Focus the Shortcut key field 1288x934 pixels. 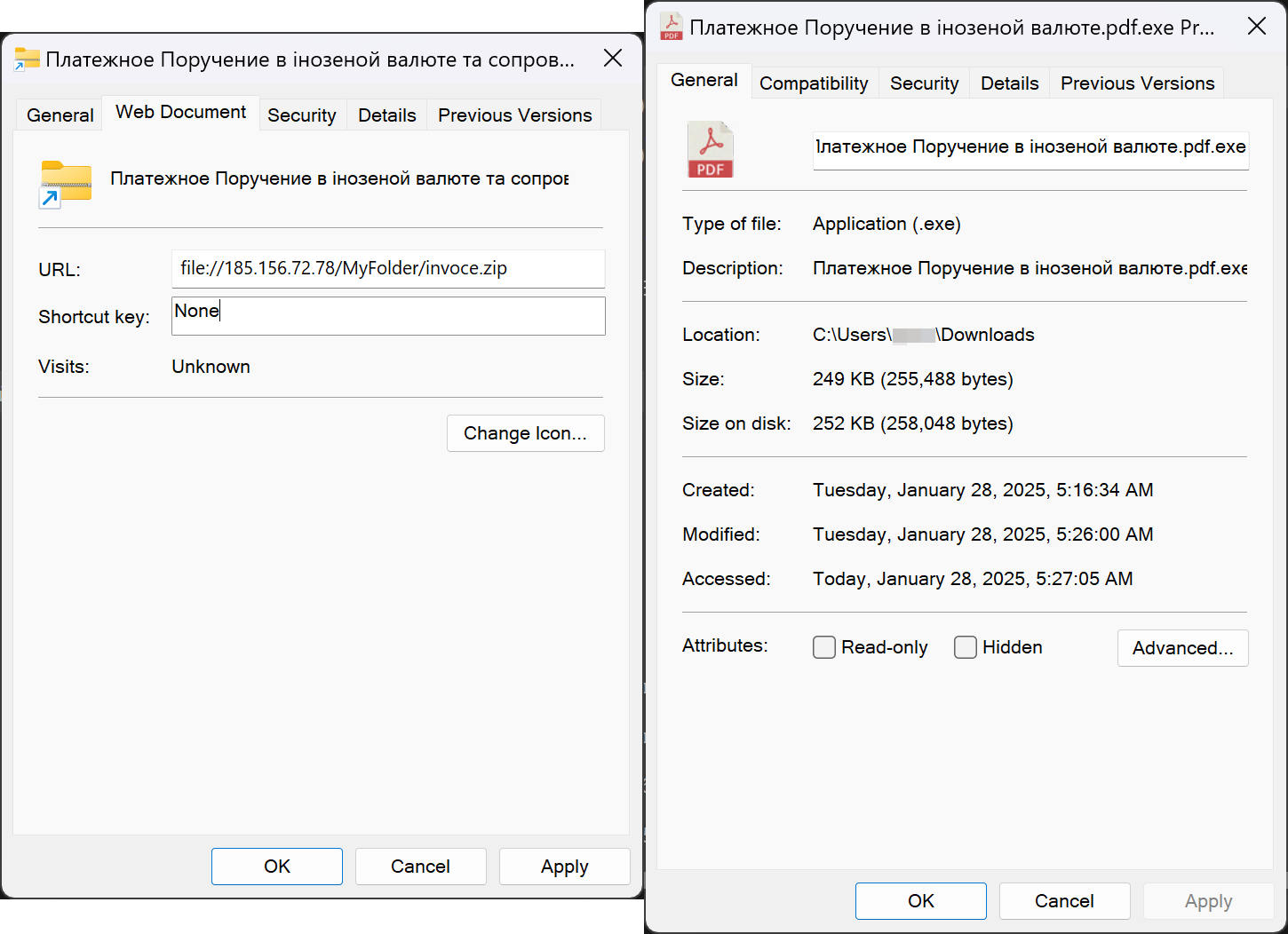click(x=388, y=316)
